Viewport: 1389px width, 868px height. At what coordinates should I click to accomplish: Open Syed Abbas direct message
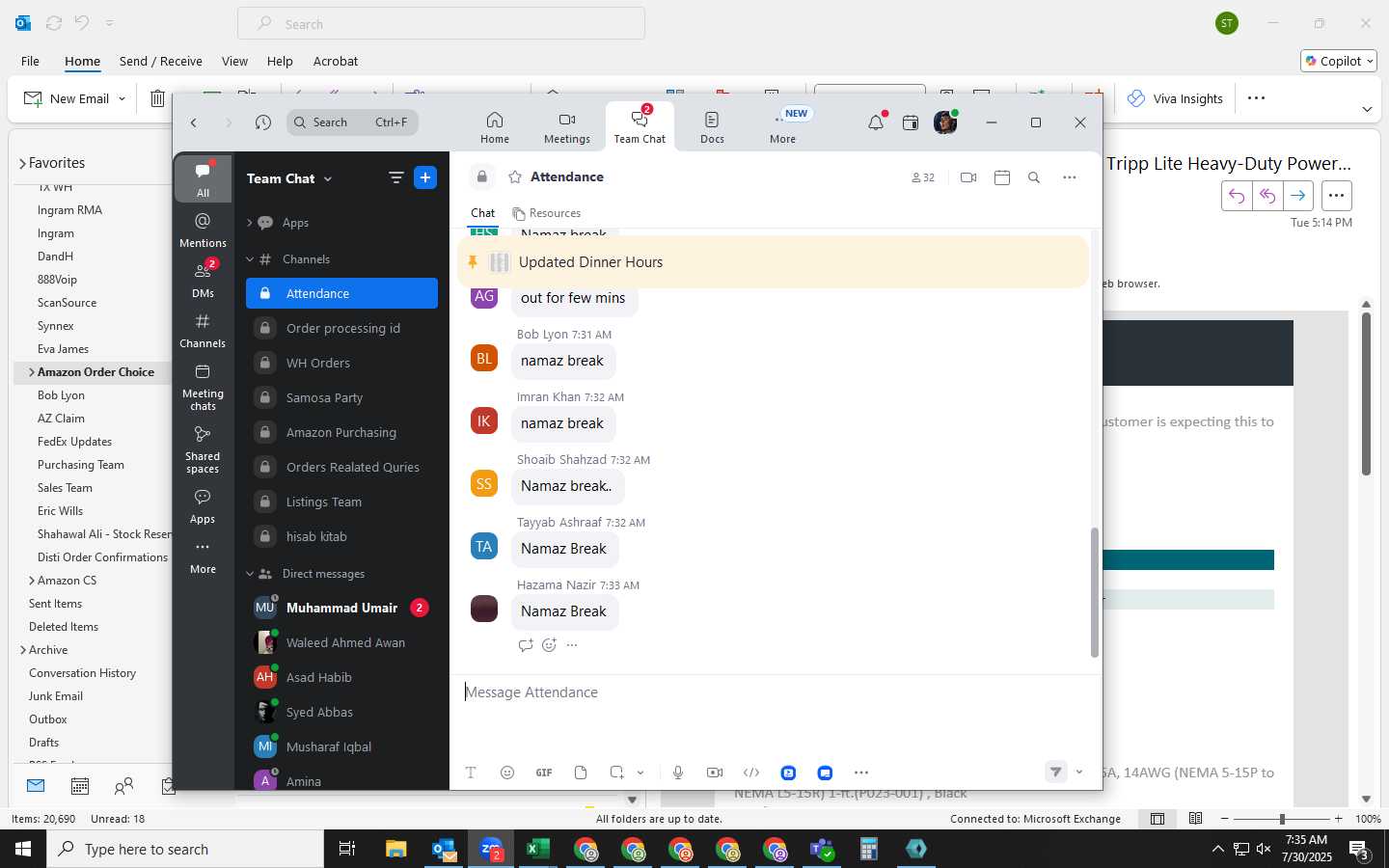(x=341, y=712)
